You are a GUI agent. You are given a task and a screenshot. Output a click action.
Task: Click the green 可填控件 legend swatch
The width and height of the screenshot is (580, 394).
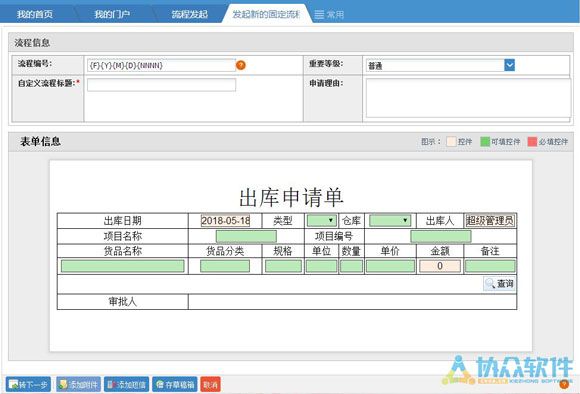(485, 141)
